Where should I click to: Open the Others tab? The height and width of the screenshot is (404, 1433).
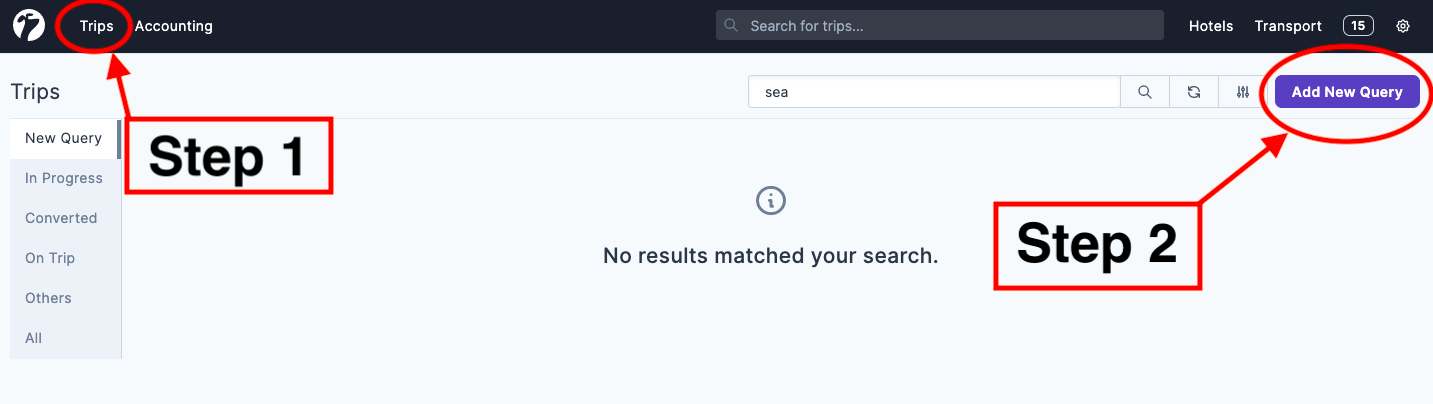coord(48,298)
